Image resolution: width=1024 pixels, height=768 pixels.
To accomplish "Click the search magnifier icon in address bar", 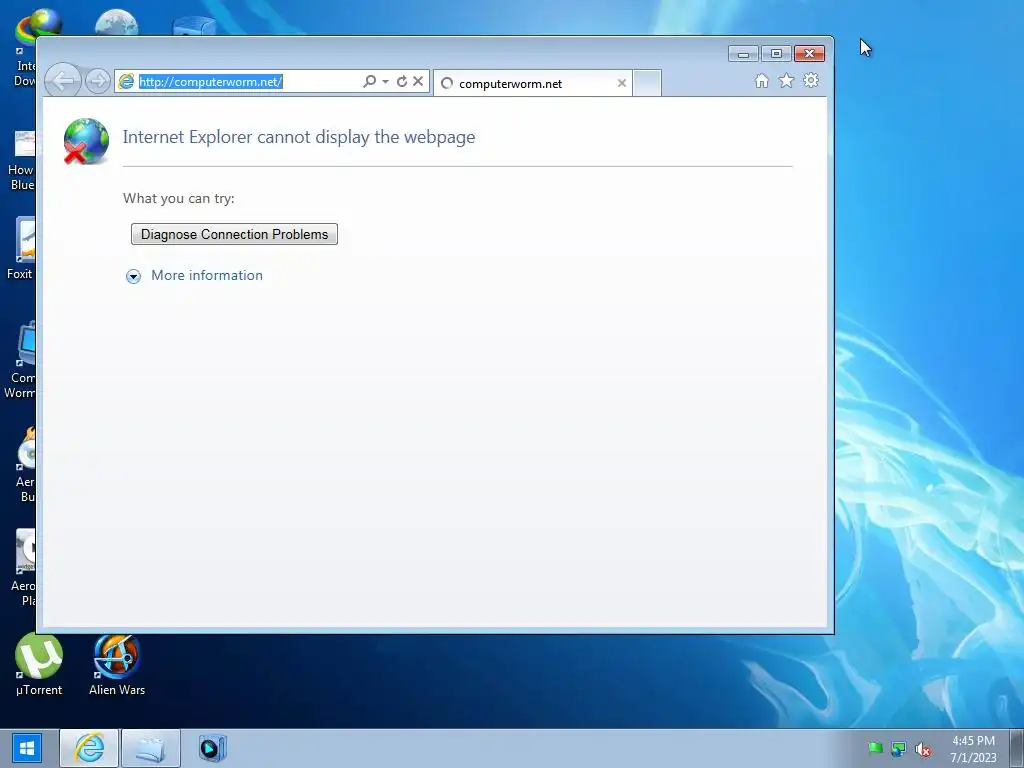I will [x=370, y=81].
